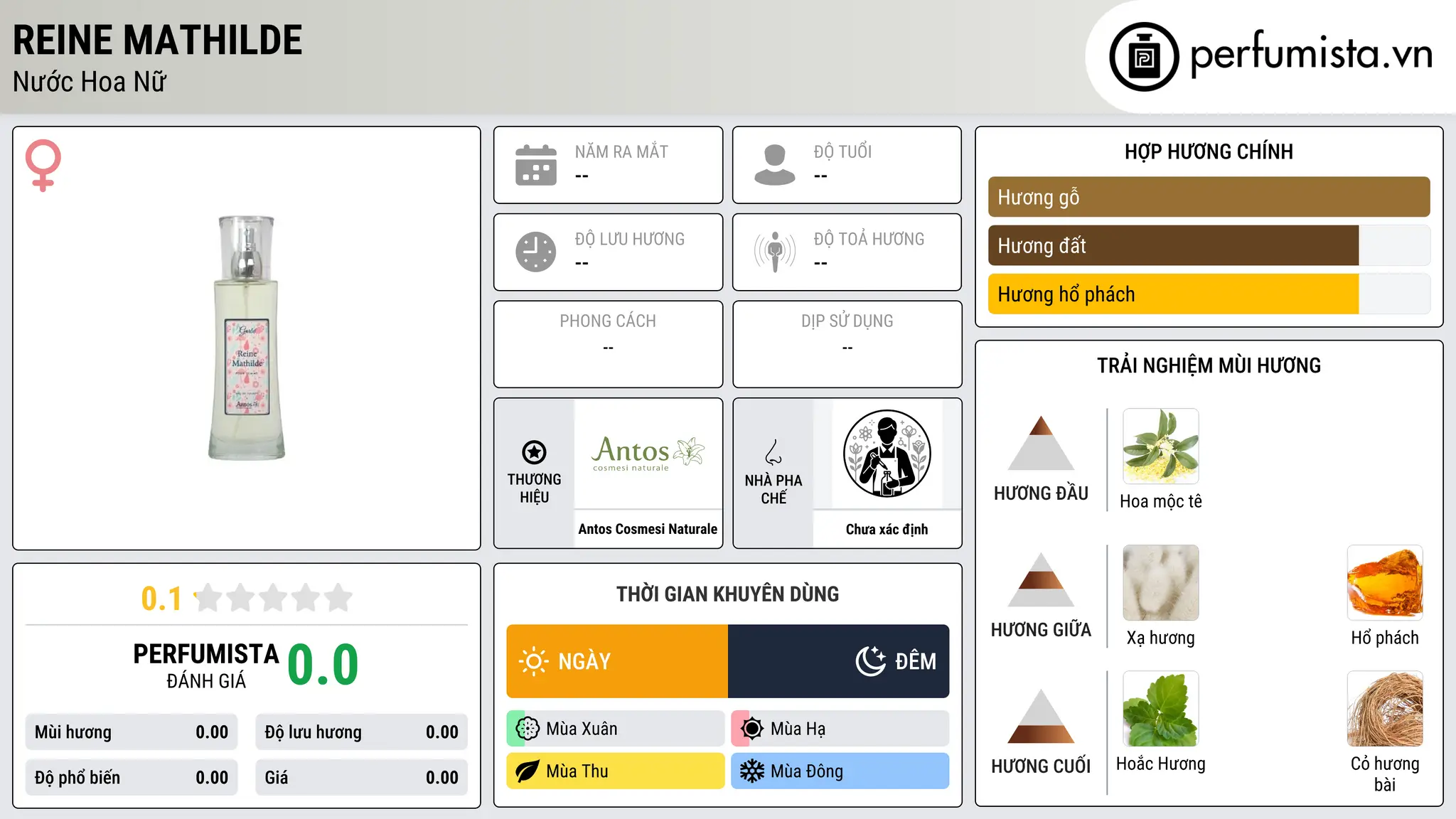This screenshot has height=819, width=1456.
Task: Click the sun icon in the Ngày bar
Action: pos(533,661)
